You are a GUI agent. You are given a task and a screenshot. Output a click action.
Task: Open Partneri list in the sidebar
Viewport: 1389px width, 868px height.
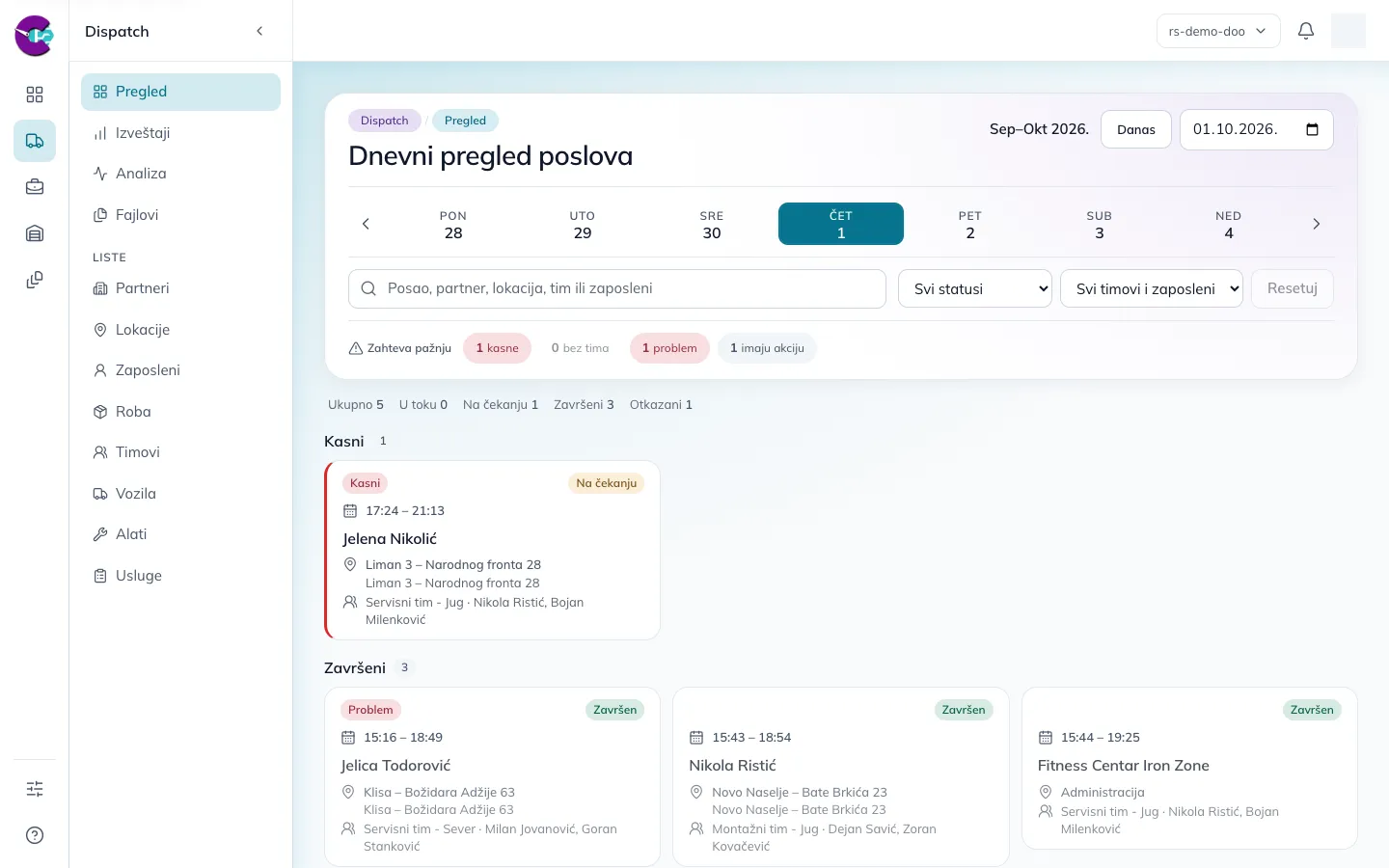pos(181,288)
